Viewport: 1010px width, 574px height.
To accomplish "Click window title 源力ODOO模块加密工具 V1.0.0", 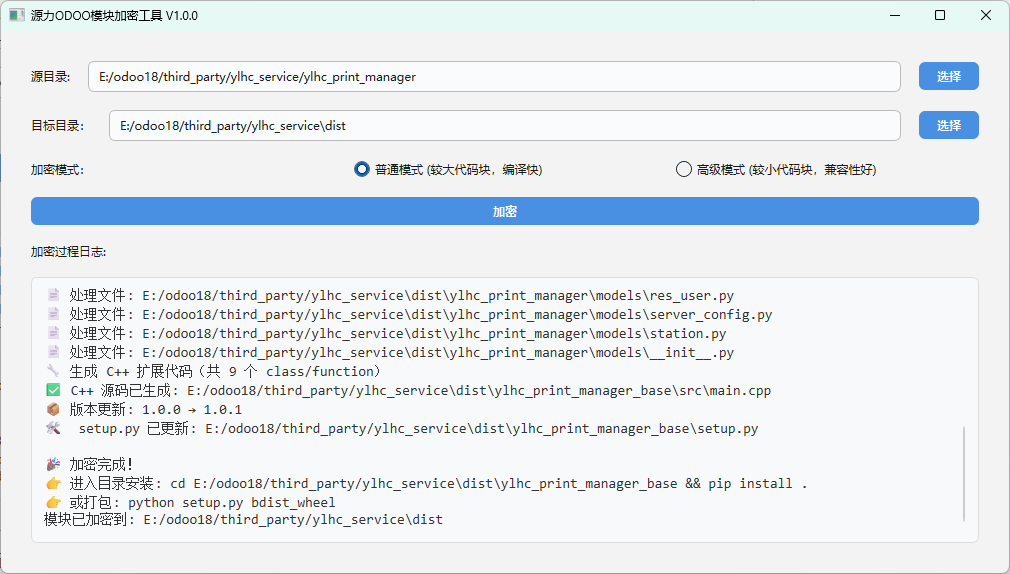I will [114, 15].
